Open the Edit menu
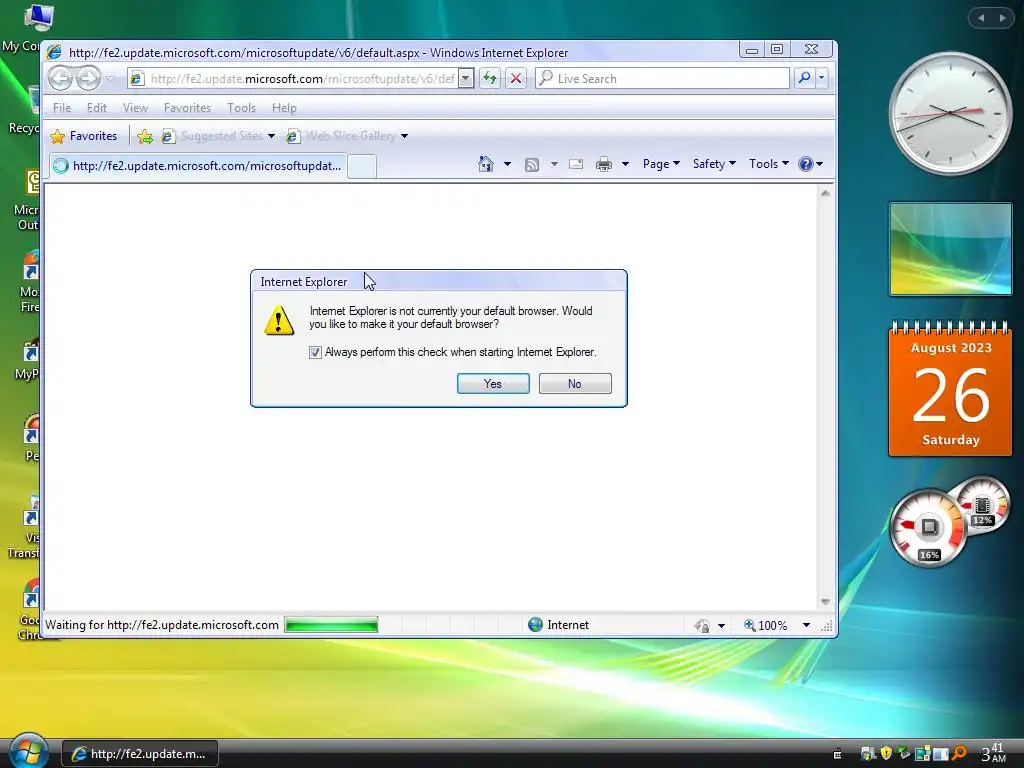The image size is (1024, 768). 97,108
